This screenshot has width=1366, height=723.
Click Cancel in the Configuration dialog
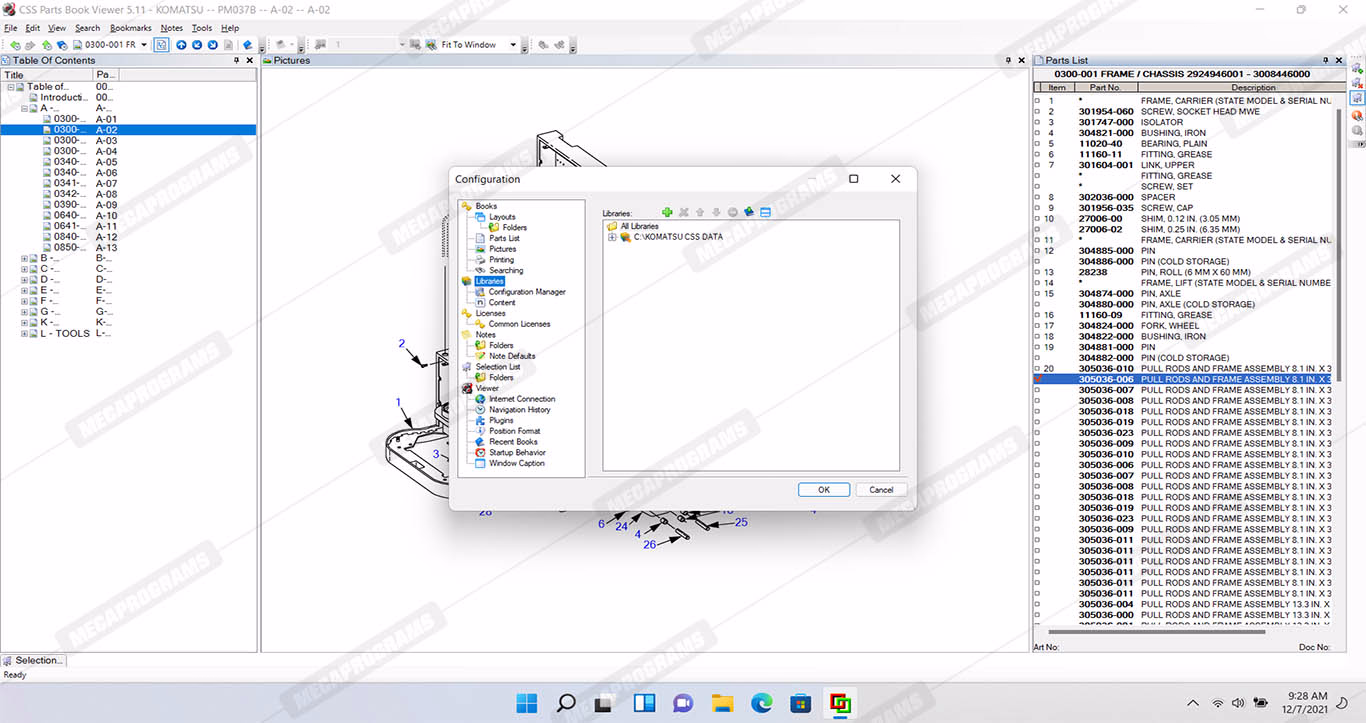pos(881,490)
